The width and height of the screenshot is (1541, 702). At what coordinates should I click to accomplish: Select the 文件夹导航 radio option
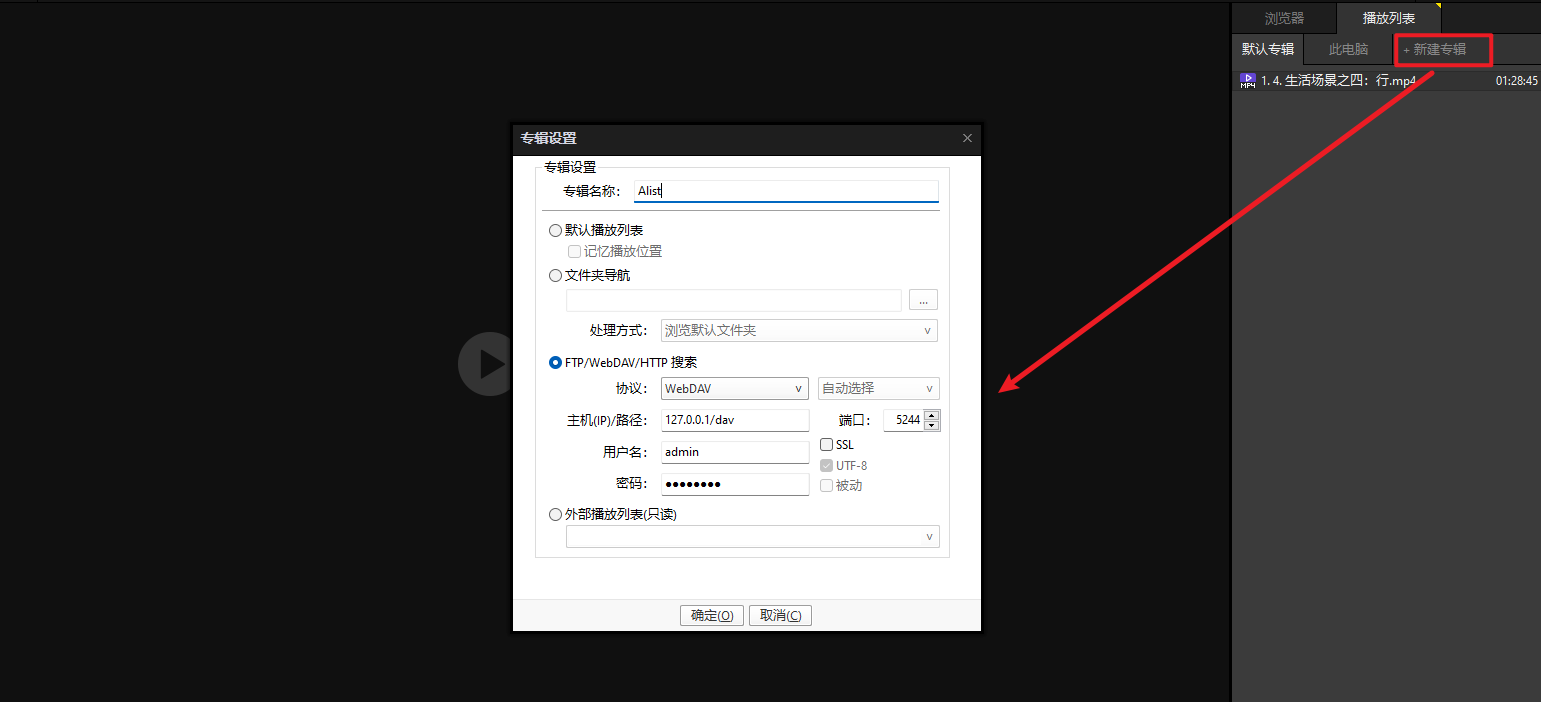555,276
